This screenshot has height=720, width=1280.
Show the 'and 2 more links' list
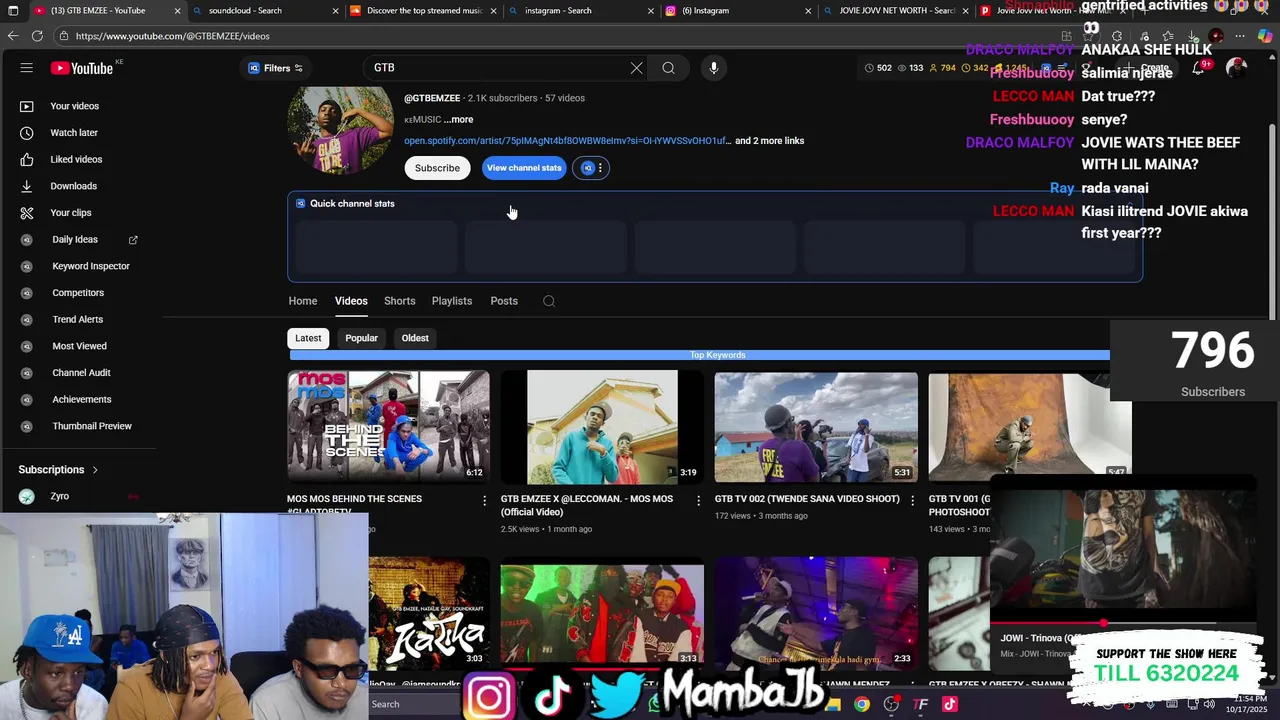tap(769, 141)
